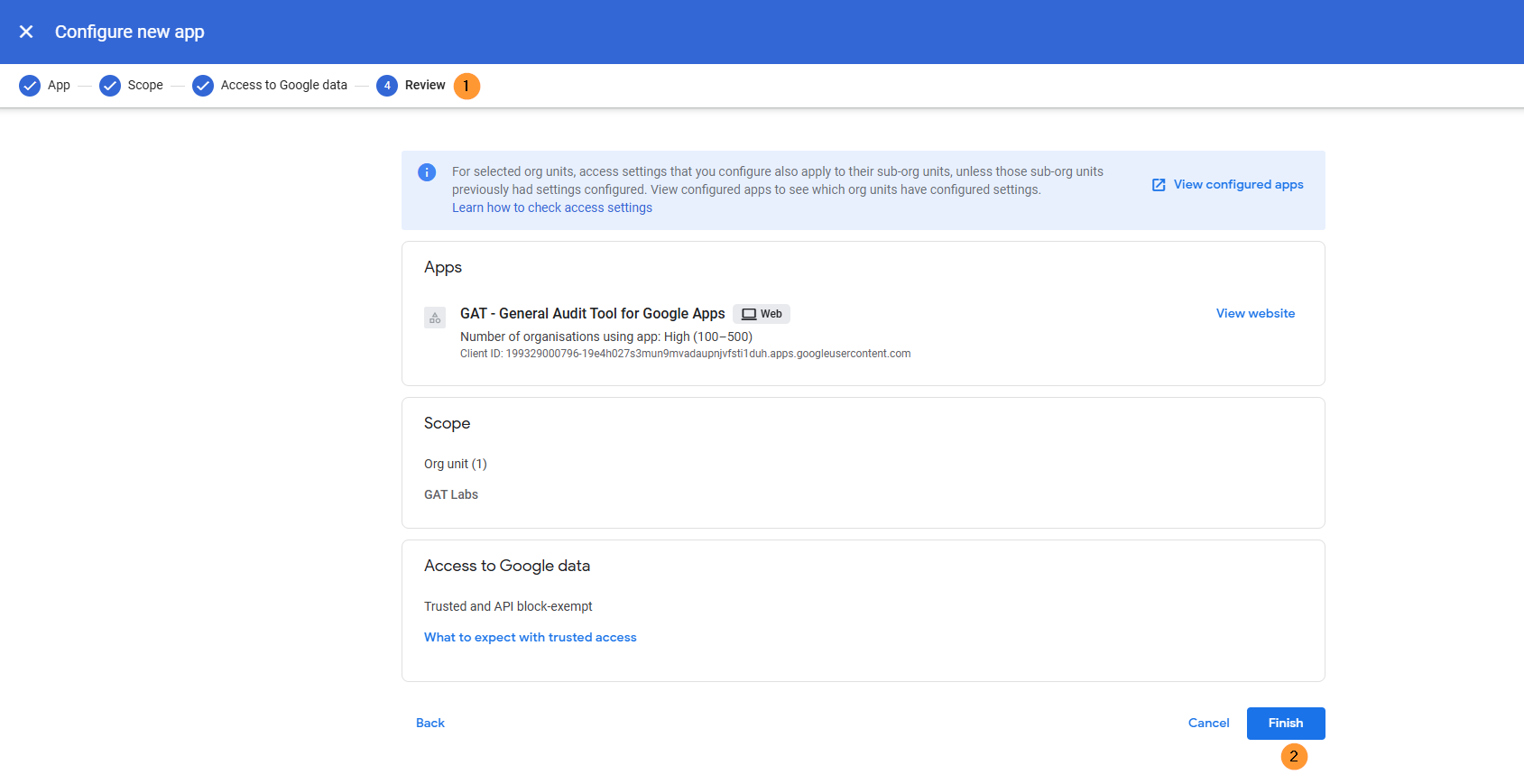This screenshot has width=1524, height=784.
Task: Go to the App step label
Action: point(59,86)
